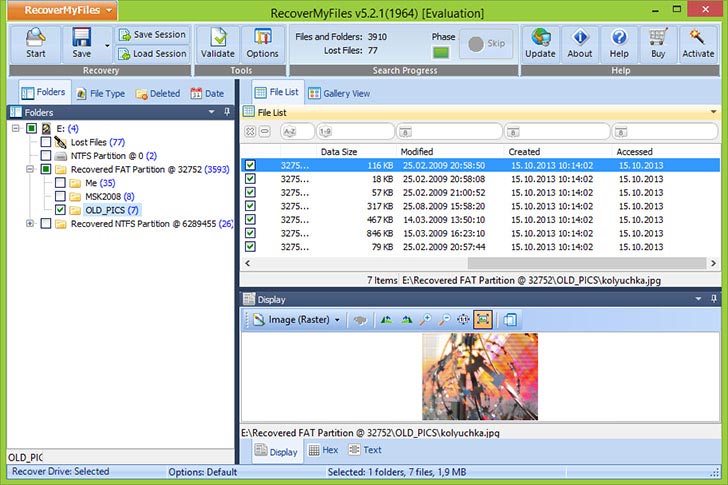This screenshot has height=485, width=728.
Task: Sort by the Data Size column header
Action: pyautogui.click(x=339, y=152)
